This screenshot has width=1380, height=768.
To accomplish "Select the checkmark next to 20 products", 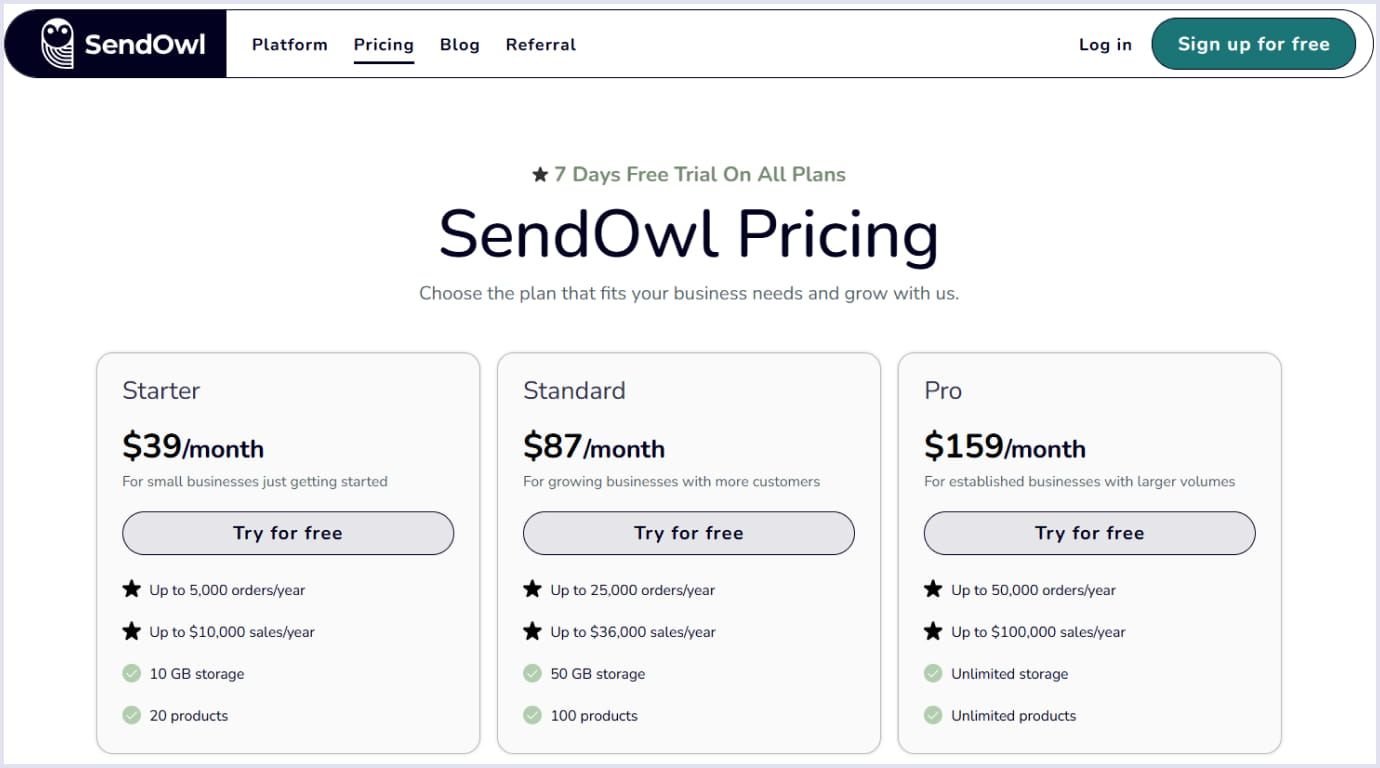I will tap(131, 715).
